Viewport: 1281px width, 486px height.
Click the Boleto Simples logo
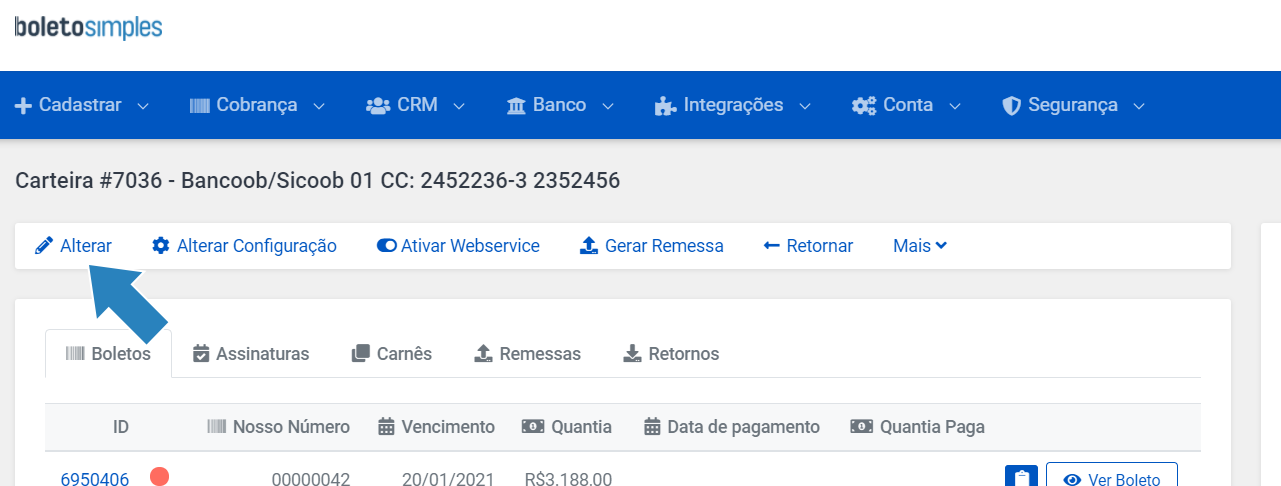pos(89,27)
